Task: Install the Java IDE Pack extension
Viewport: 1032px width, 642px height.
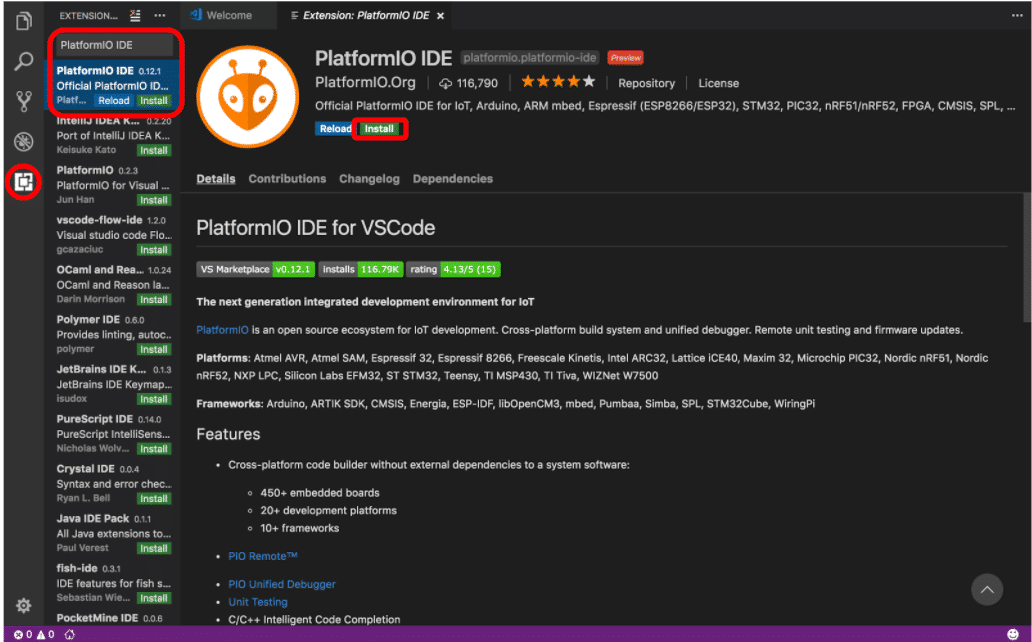Action: pos(153,548)
